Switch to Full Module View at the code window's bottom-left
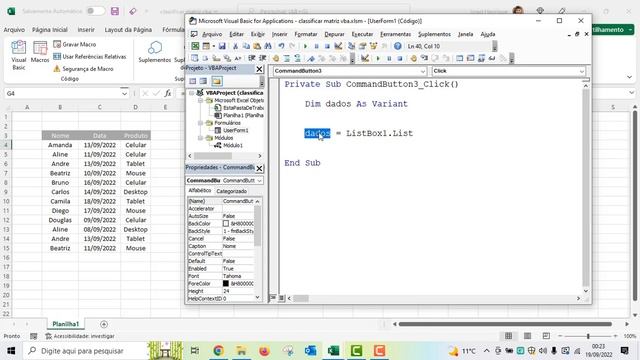Screen dimensions: 640x360 (281, 298)
